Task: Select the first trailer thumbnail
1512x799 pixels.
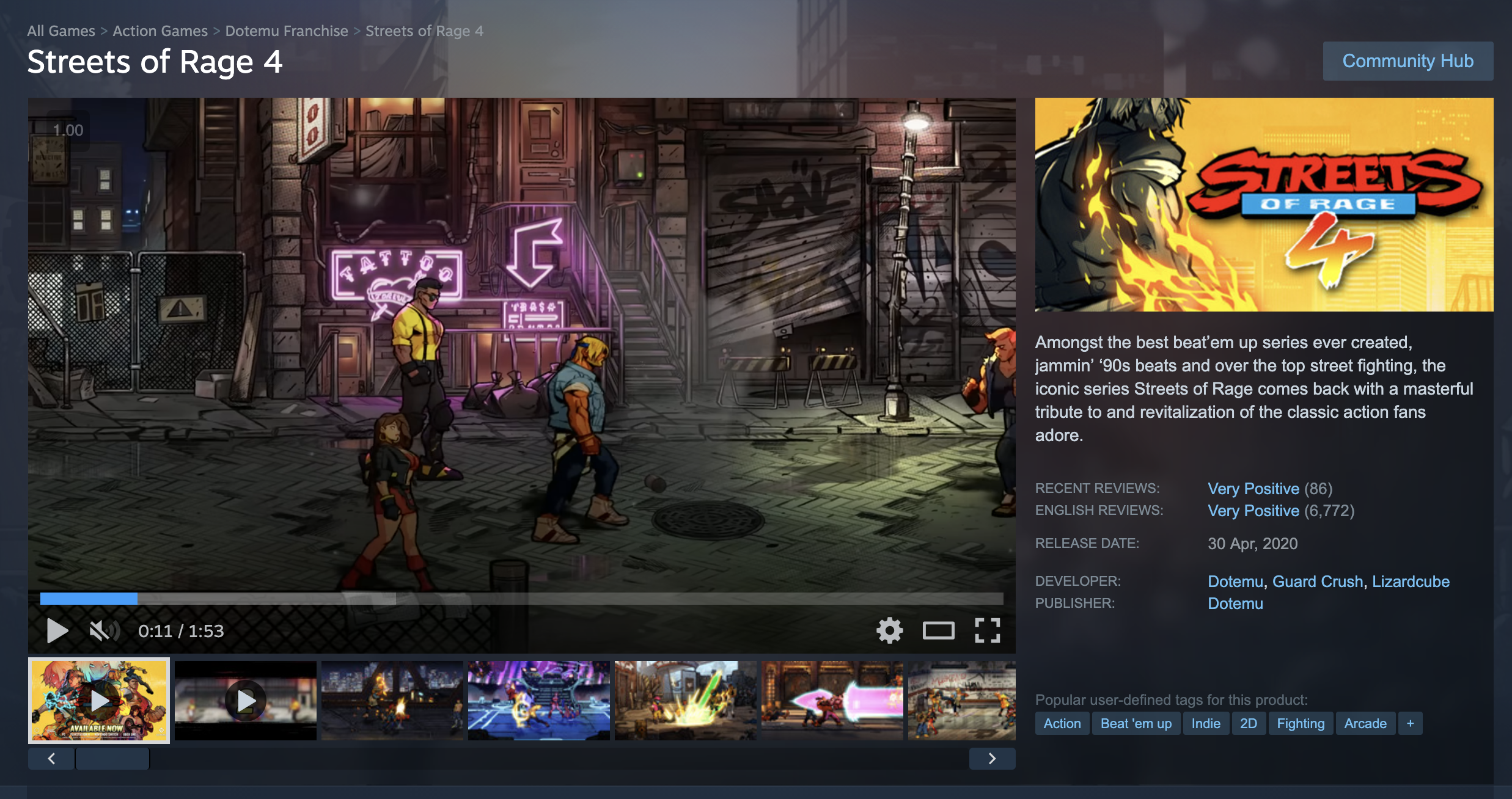Action: (x=99, y=701)
